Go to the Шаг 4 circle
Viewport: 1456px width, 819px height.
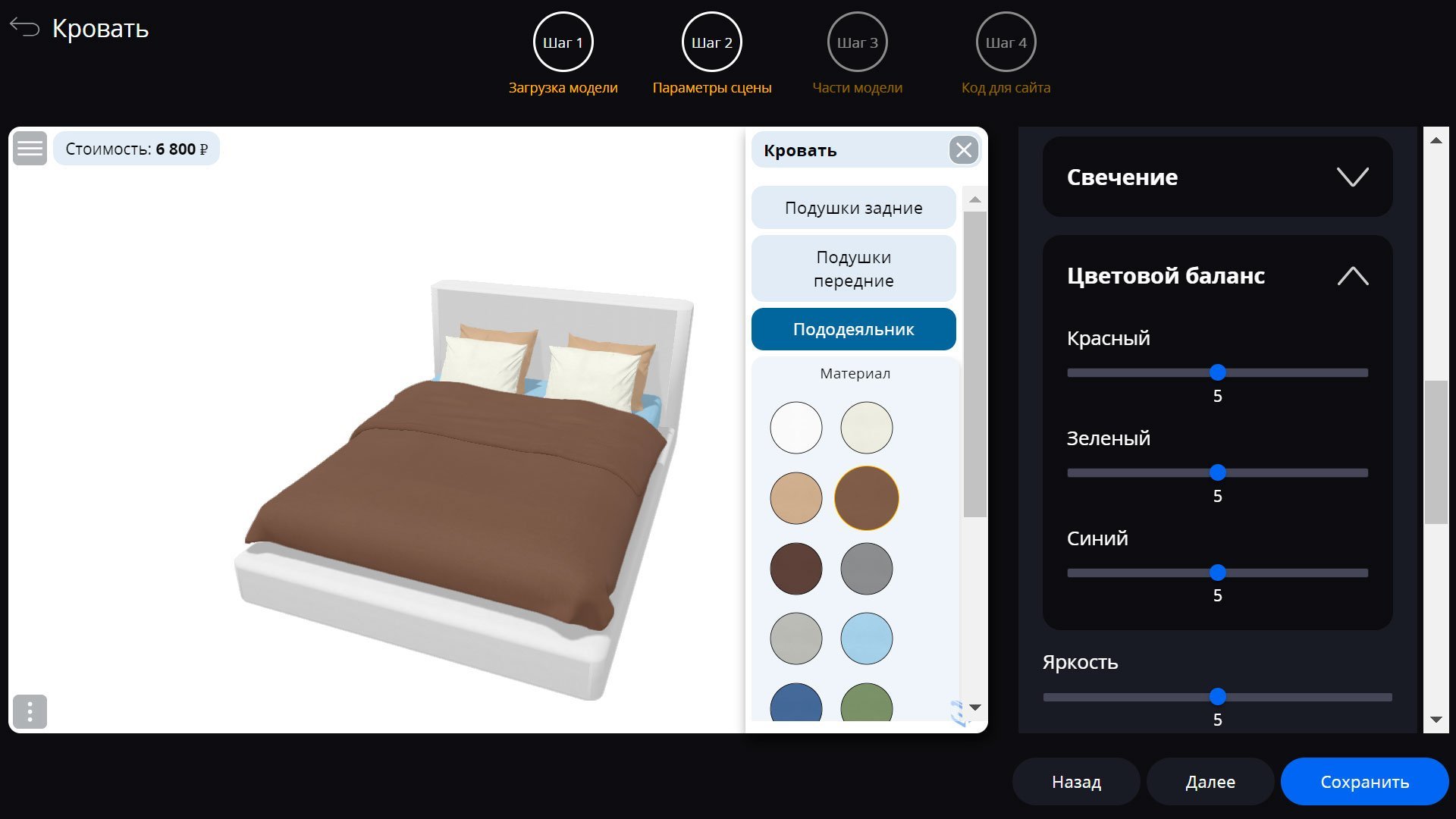tap(1006, 42)
